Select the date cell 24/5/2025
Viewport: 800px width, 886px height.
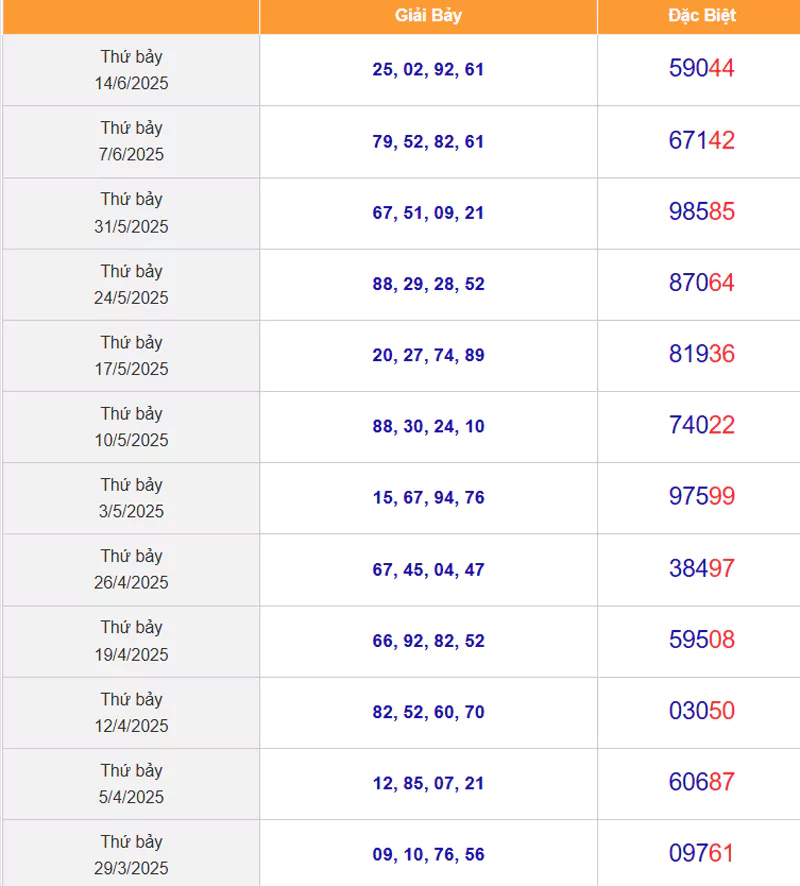(x=131, y=284)
